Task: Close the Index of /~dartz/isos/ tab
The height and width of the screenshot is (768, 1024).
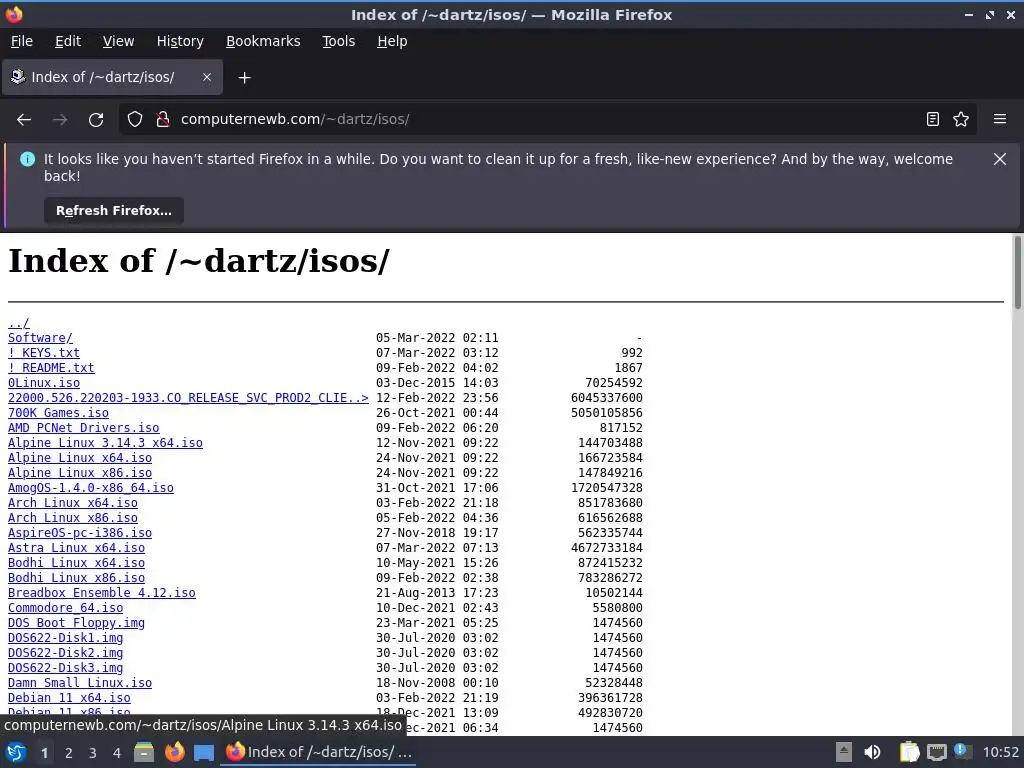Action: (206, 77)
